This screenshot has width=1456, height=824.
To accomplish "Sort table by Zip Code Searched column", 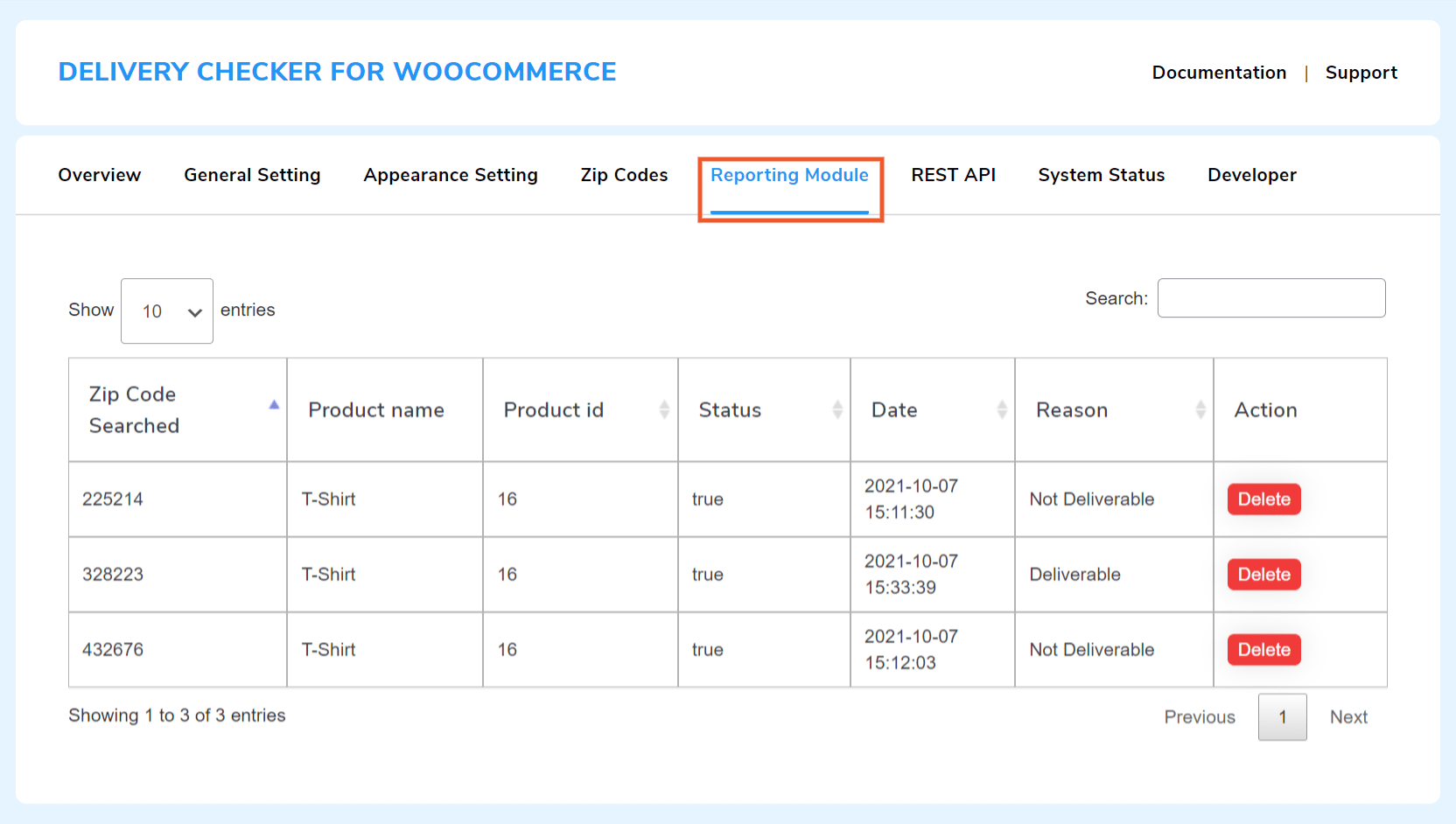I will click(177, 409).
